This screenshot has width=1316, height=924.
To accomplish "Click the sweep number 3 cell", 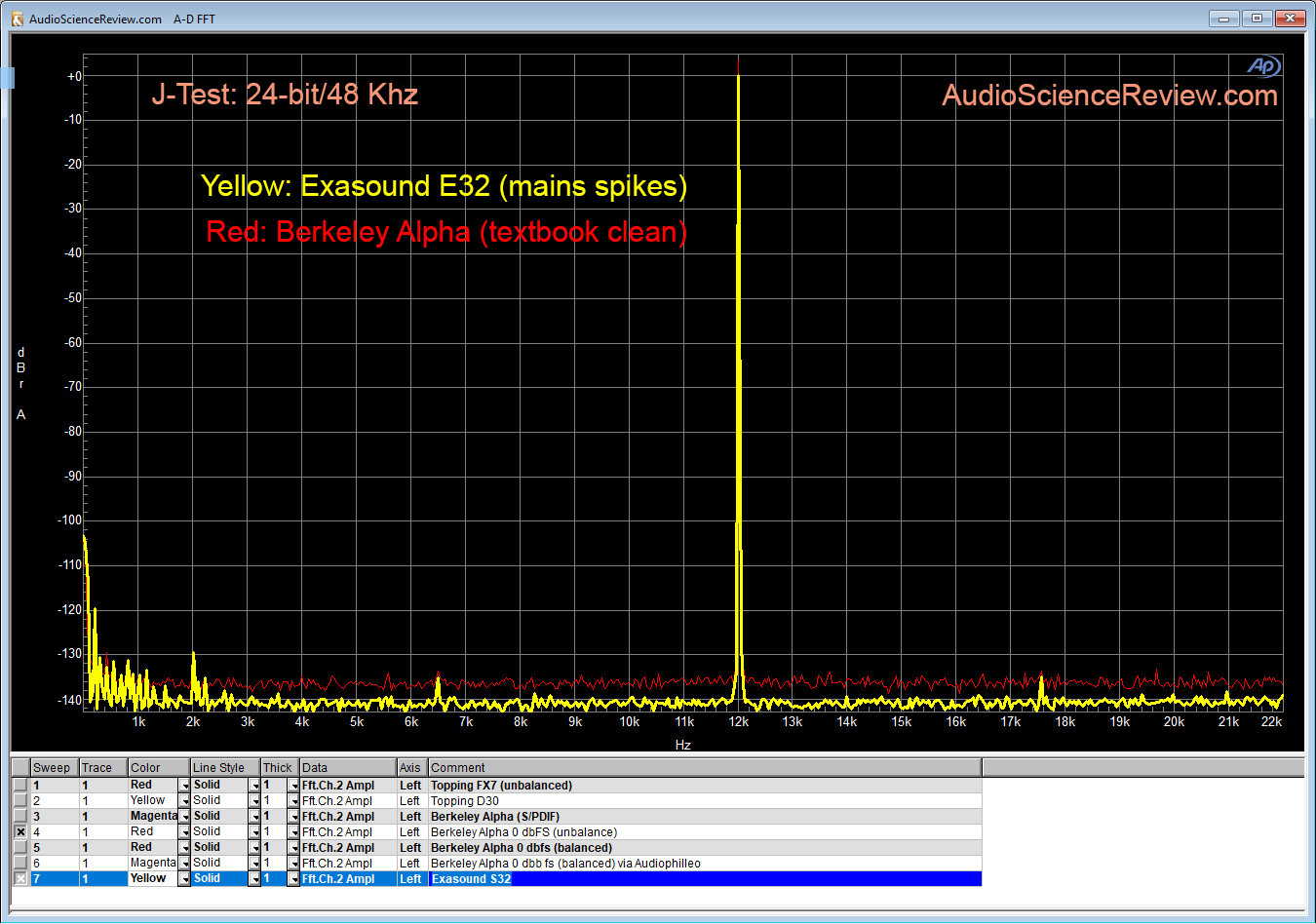I will click(x=55, y=817).
